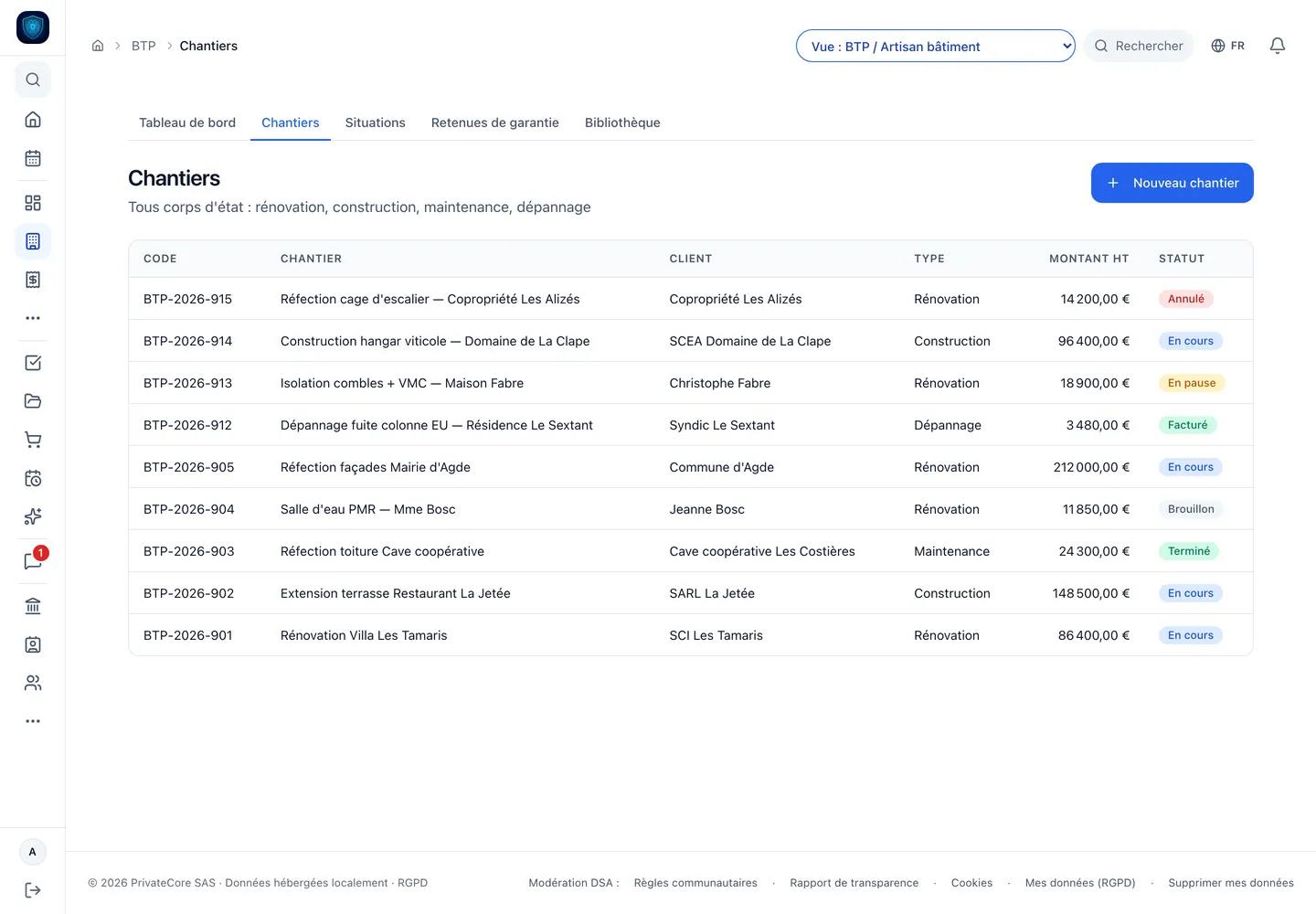Viewport: 1316px width, 914px height.
Task: Click BTP in the breadcrumb
Action: point(143,46)
